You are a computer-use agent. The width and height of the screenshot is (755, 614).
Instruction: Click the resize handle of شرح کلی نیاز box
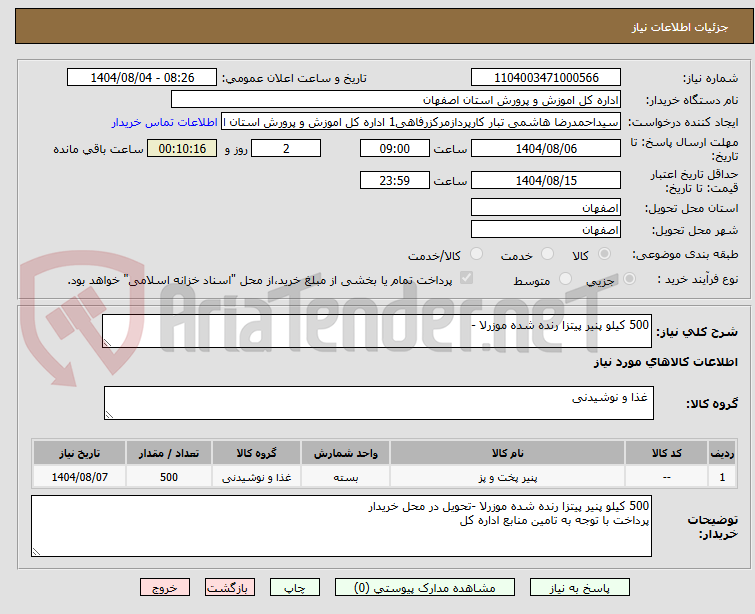pos(107,342)
